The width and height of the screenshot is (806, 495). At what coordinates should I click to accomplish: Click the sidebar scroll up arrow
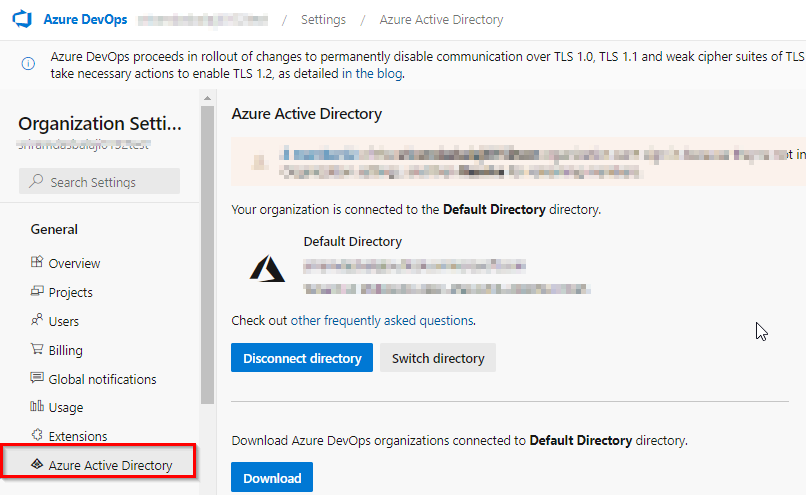click(x=207, y=98)
